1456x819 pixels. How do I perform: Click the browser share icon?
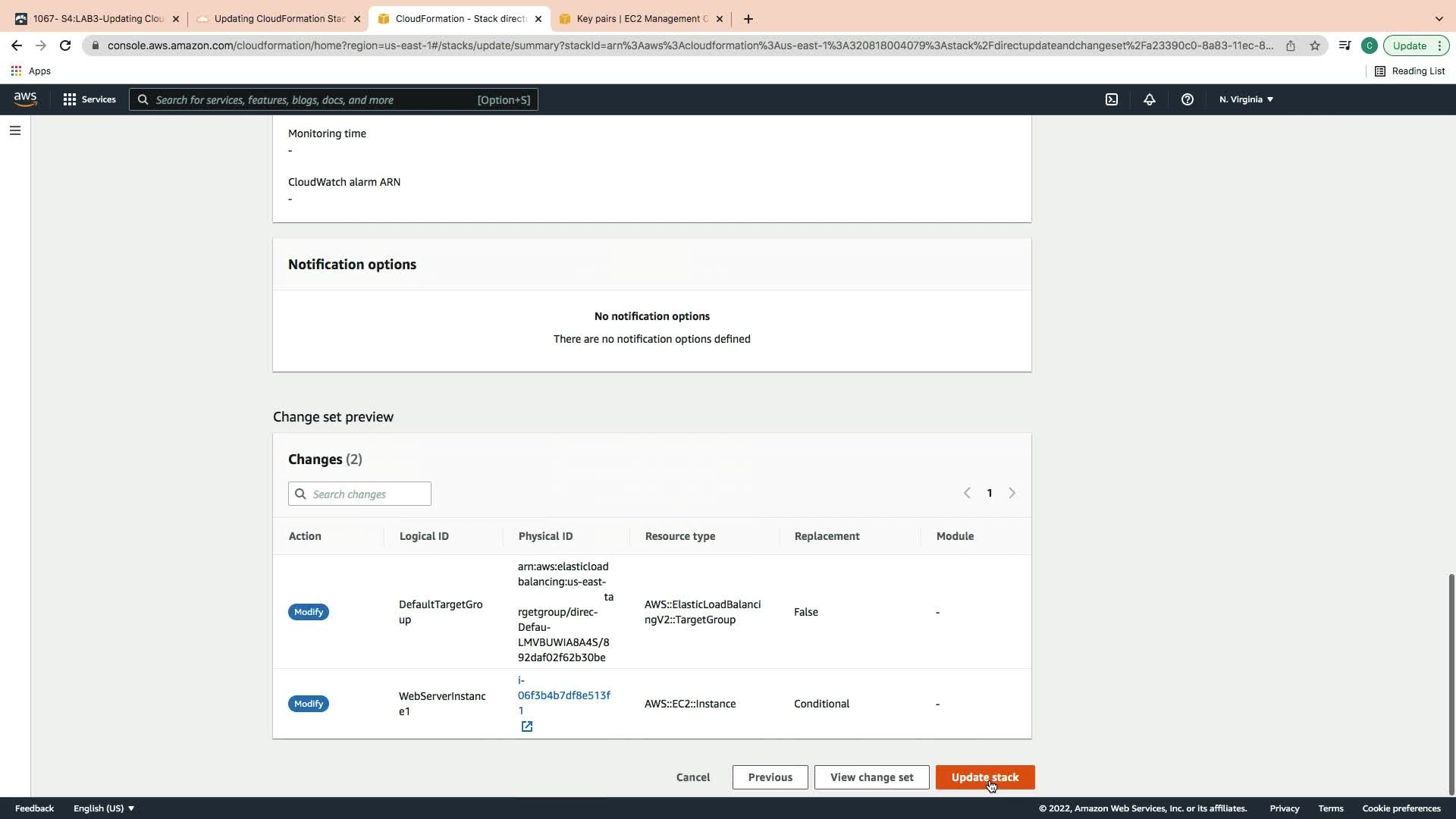1290,45
